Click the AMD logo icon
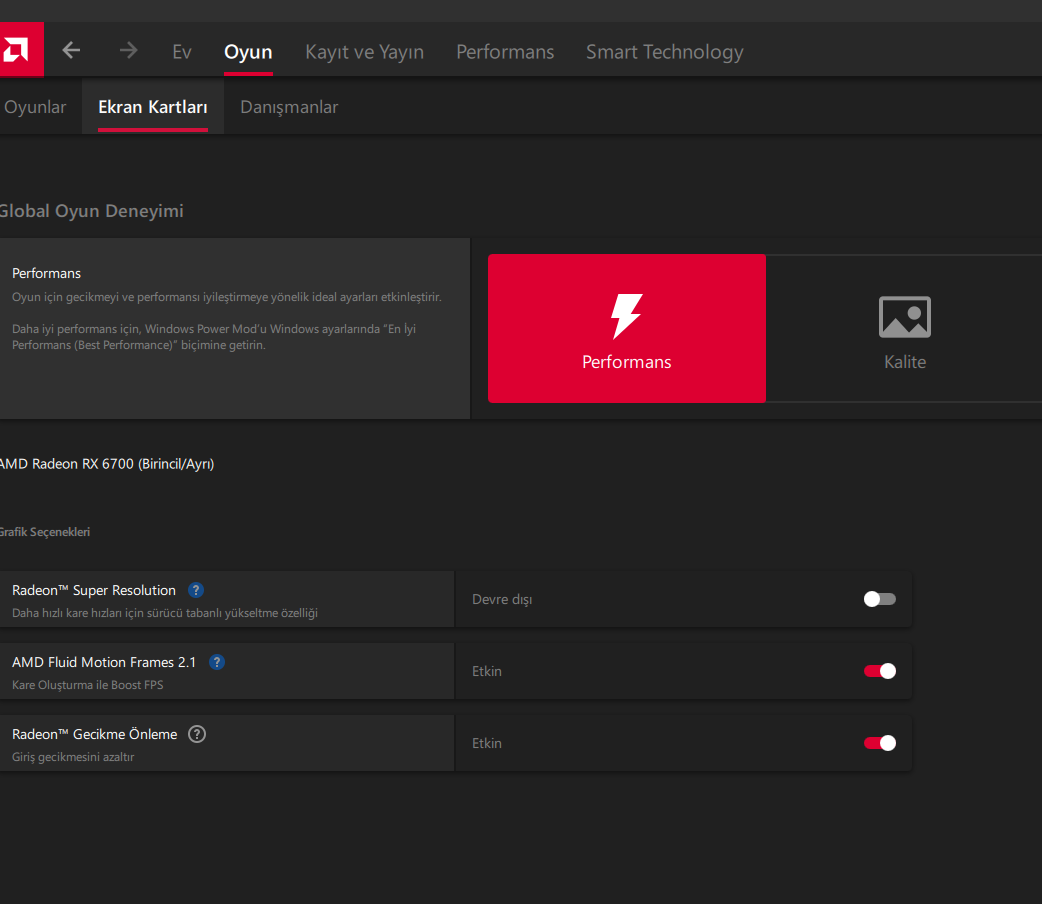 pos(17,50)
